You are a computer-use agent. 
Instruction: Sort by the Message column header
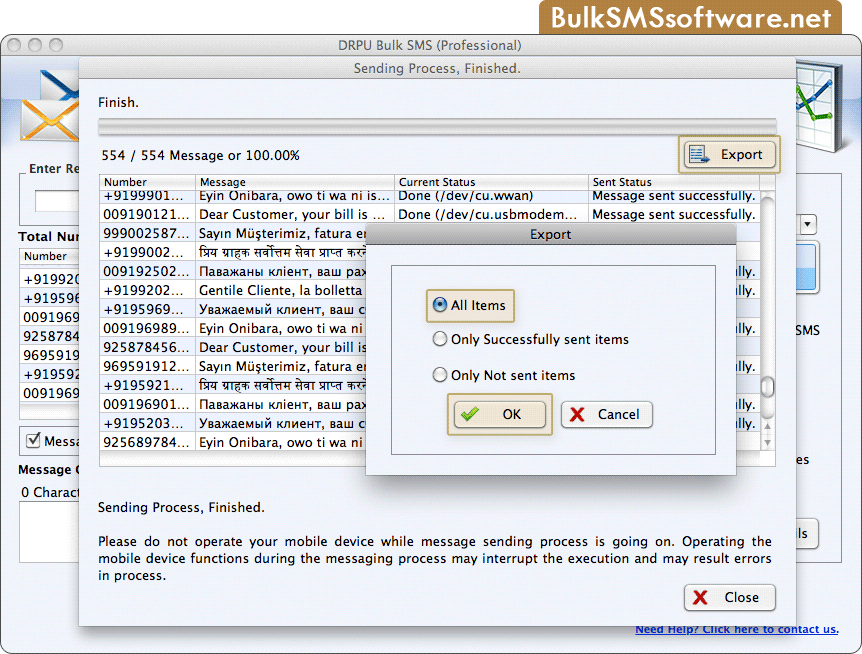[295, 182]
